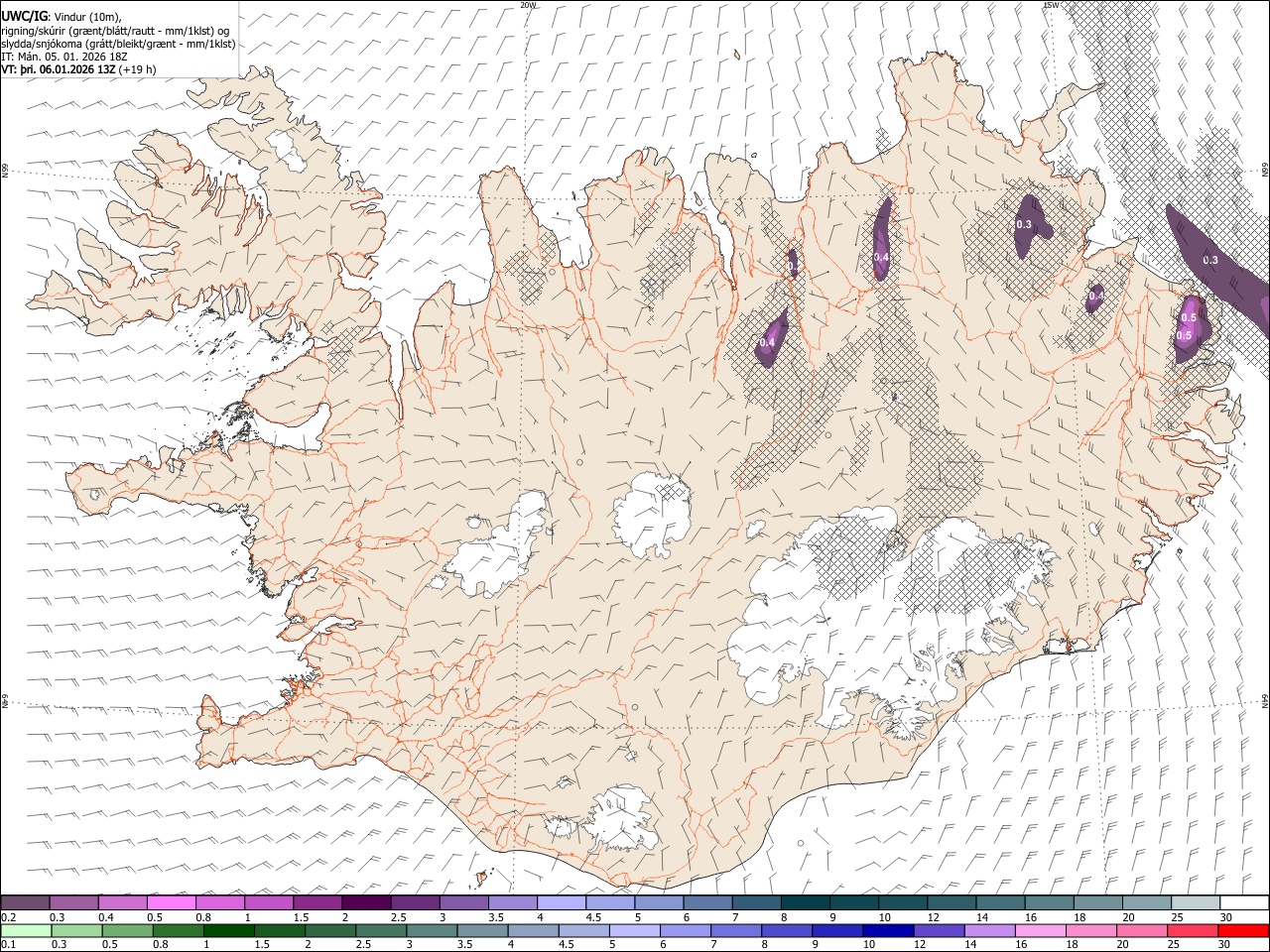Image resolution: width=1270 pixels, height=952 pixels.
Task: Click the 'slydda/snjókoma' legend description line
Action: (x=118, y=44)
